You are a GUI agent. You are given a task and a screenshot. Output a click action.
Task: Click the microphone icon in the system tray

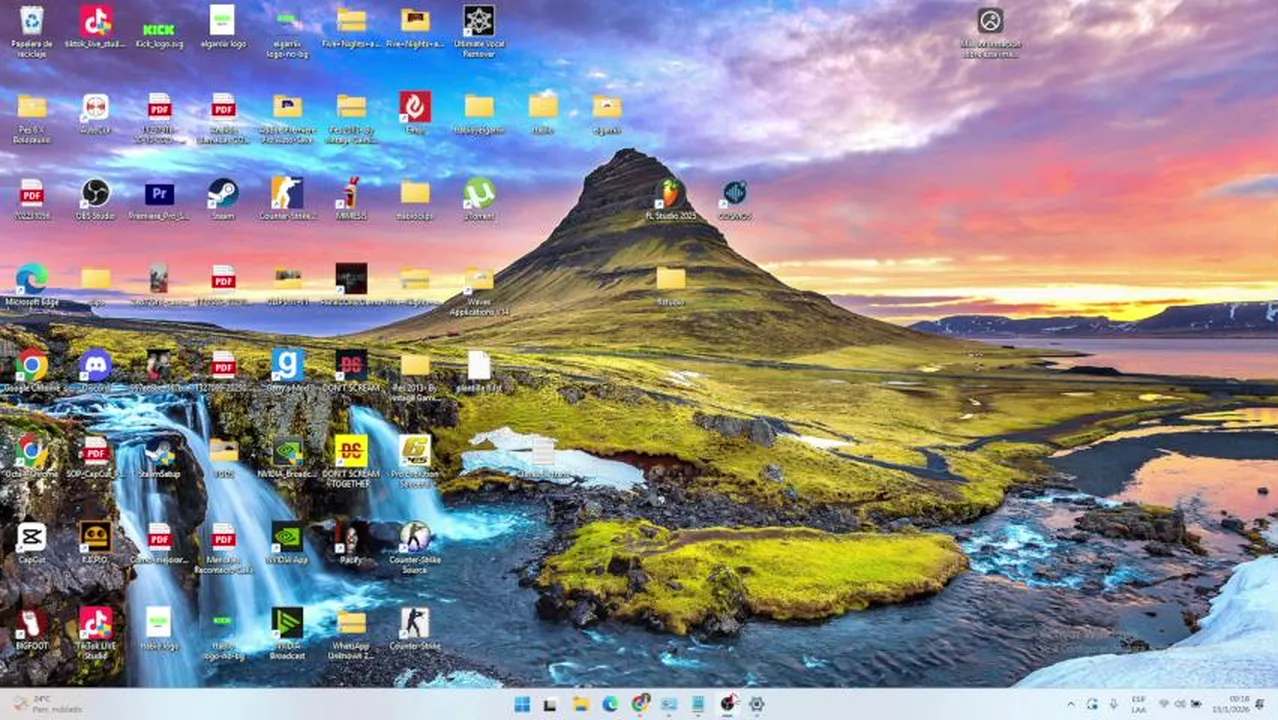pos(1113,704)
